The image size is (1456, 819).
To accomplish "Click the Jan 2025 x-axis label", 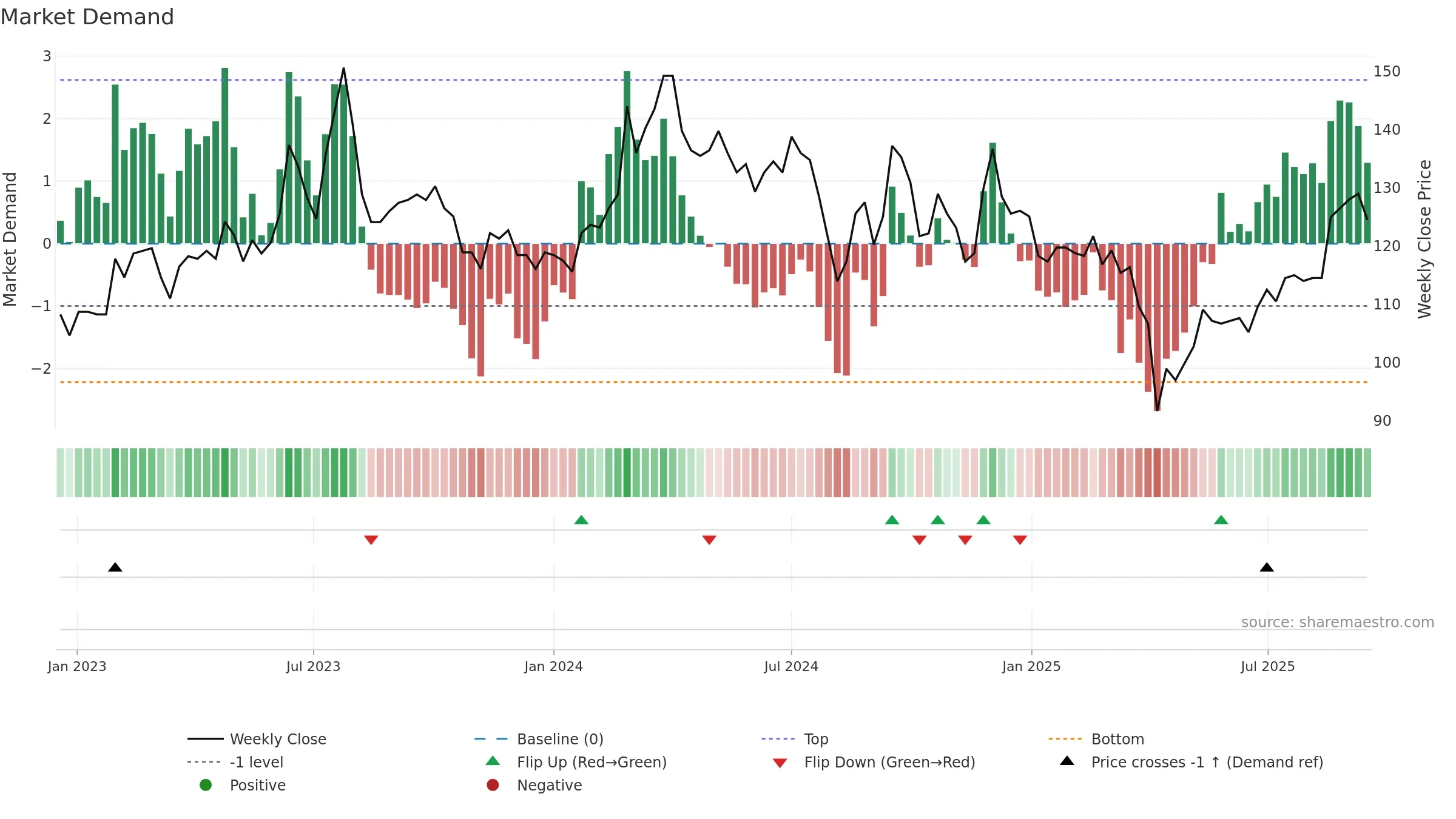I will 1031,667.
